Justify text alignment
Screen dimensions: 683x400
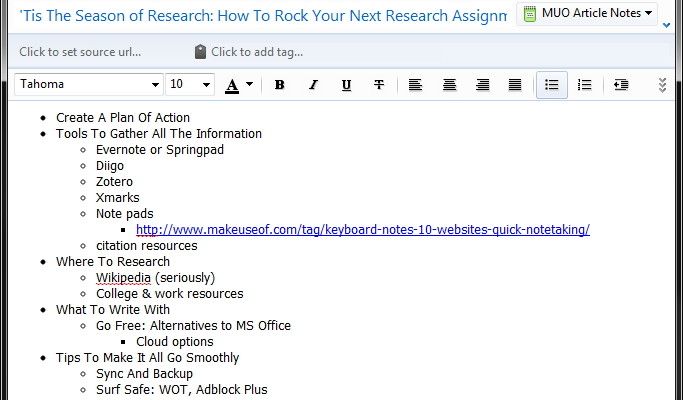click(515, 85)
